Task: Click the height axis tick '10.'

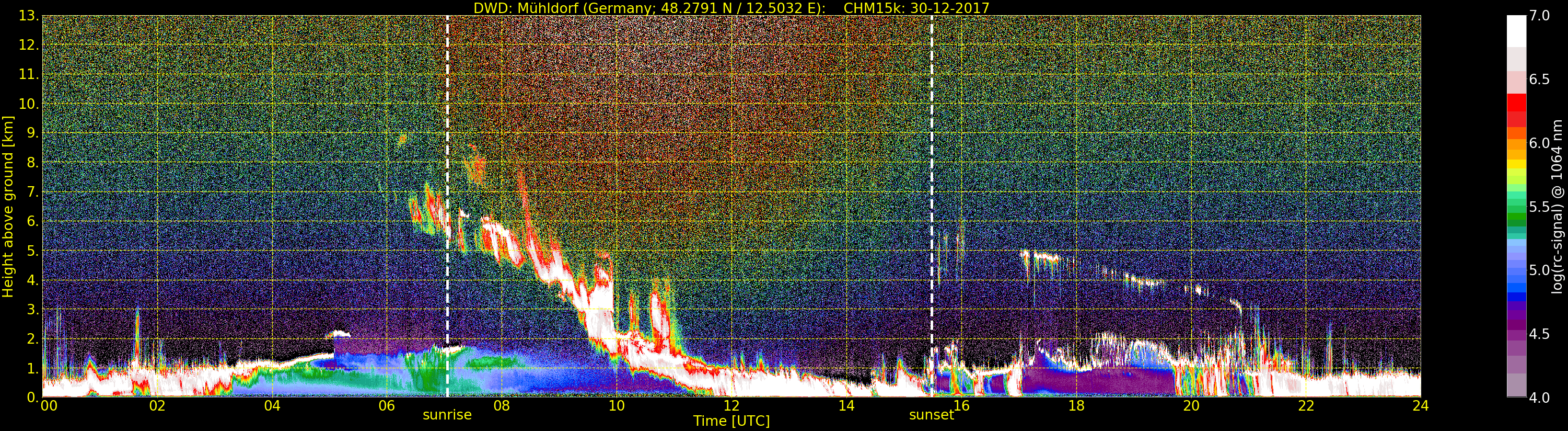Action: (x=29, y=104)
